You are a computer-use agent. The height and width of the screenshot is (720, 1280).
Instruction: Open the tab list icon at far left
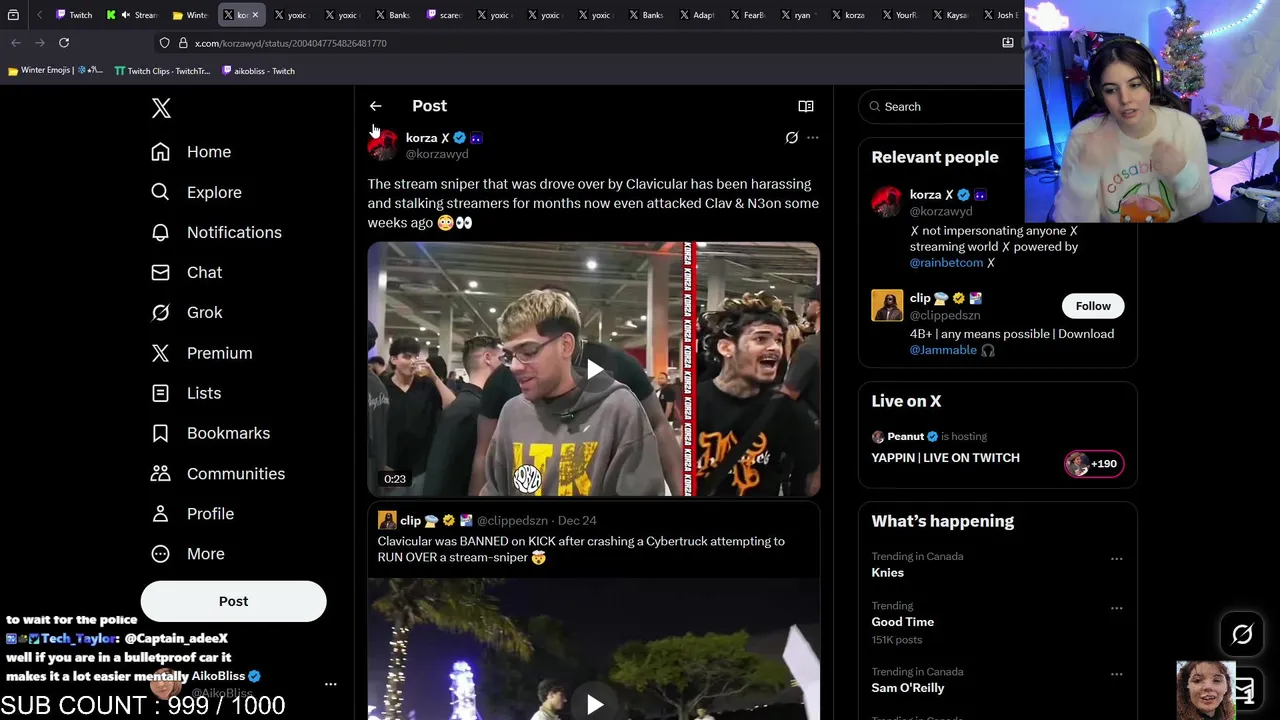click(x=13, y=15)
